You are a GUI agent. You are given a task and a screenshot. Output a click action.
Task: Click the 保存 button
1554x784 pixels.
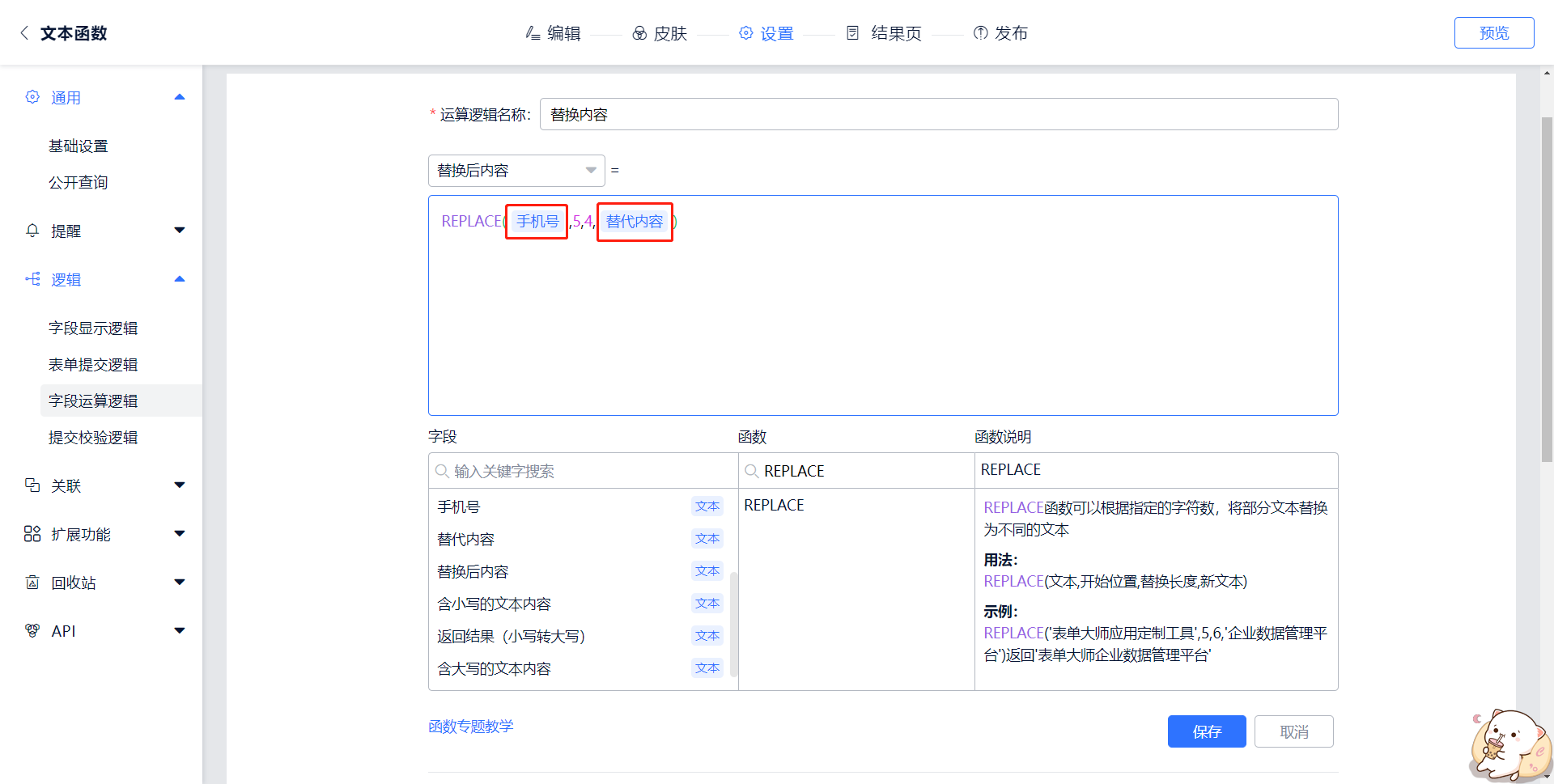(x=1206, y=731)
